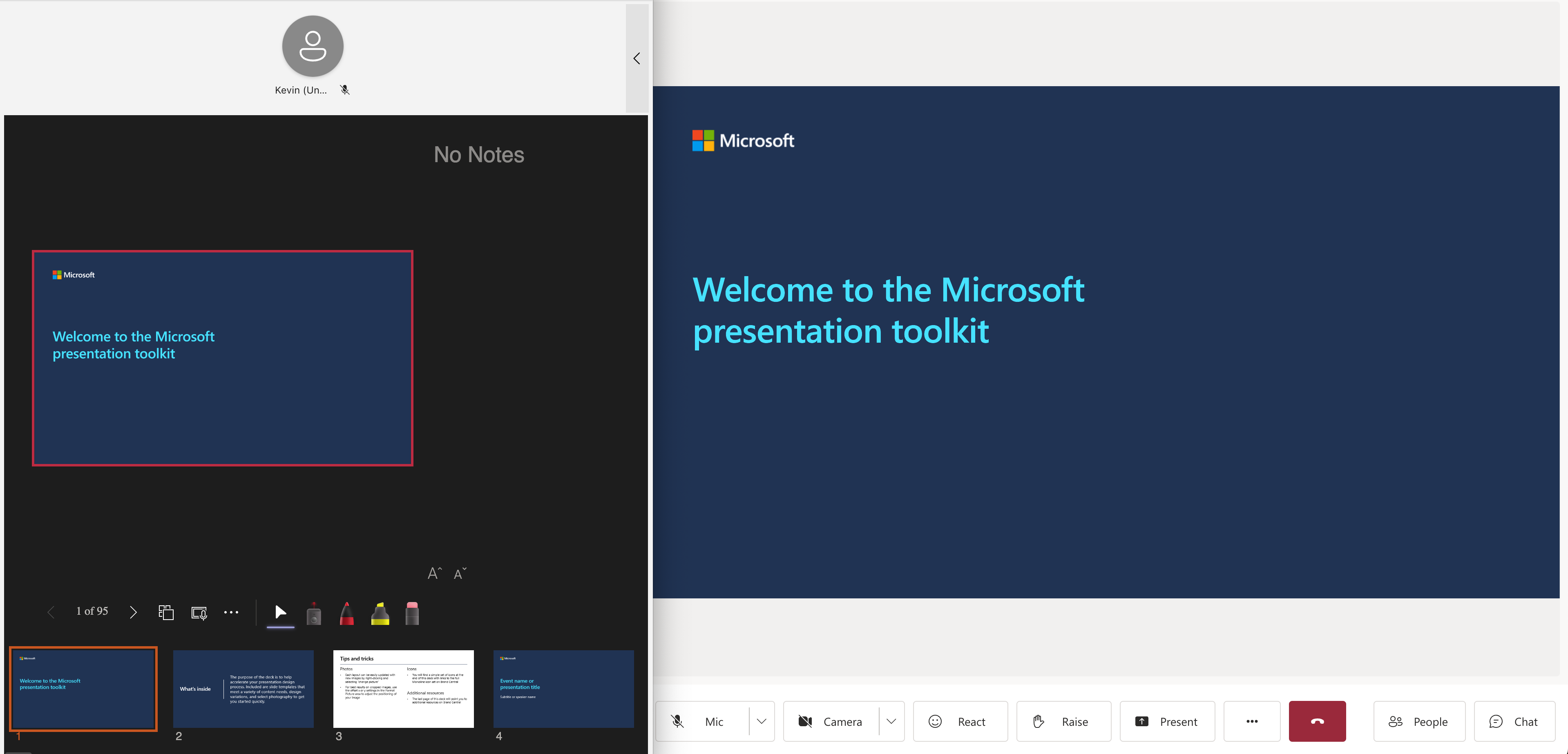
Task: Select slide 3 Tips and tricks thumbnail
Action: point(403,689)
